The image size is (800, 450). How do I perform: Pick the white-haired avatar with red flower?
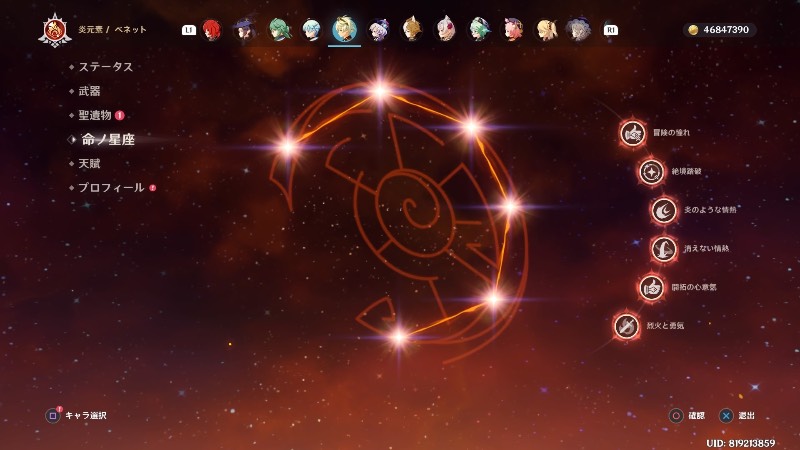[x=445, y=30]
